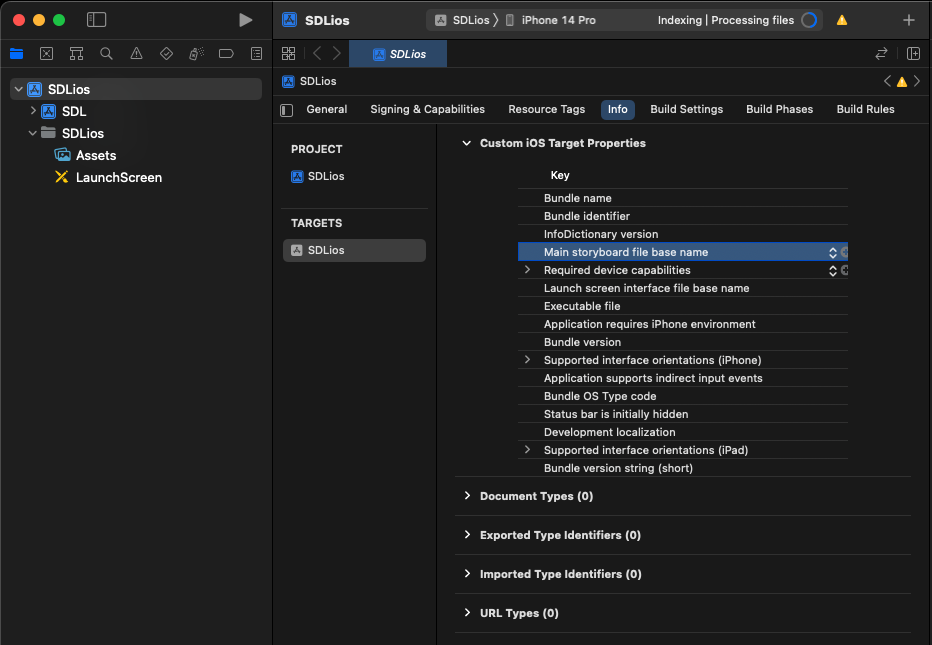
Task: Expand URL Types section
Action: coord(467,613)
